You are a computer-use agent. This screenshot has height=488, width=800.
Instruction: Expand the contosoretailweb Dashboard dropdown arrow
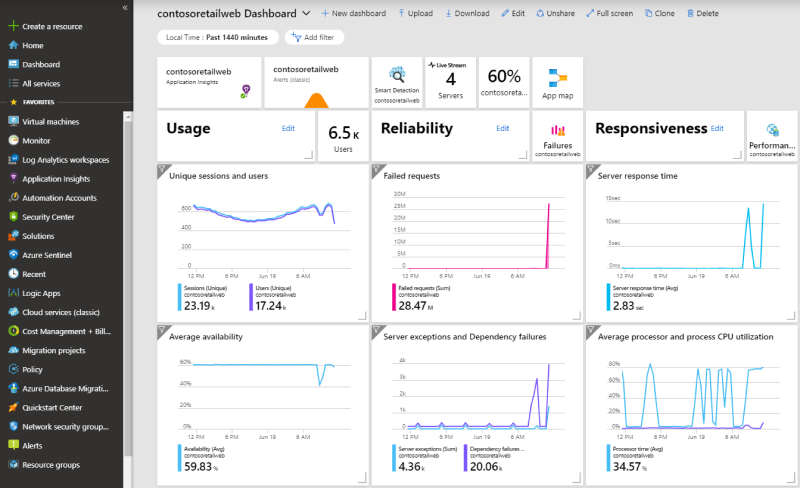click(x=306, y=13)
